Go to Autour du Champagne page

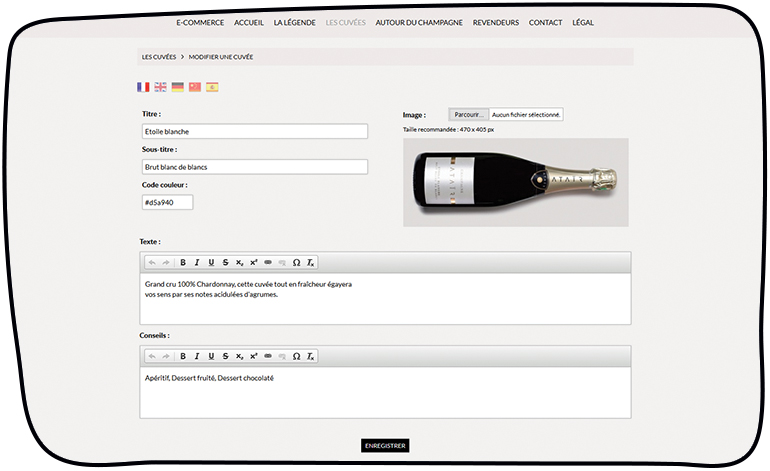[x=419, y=22]
